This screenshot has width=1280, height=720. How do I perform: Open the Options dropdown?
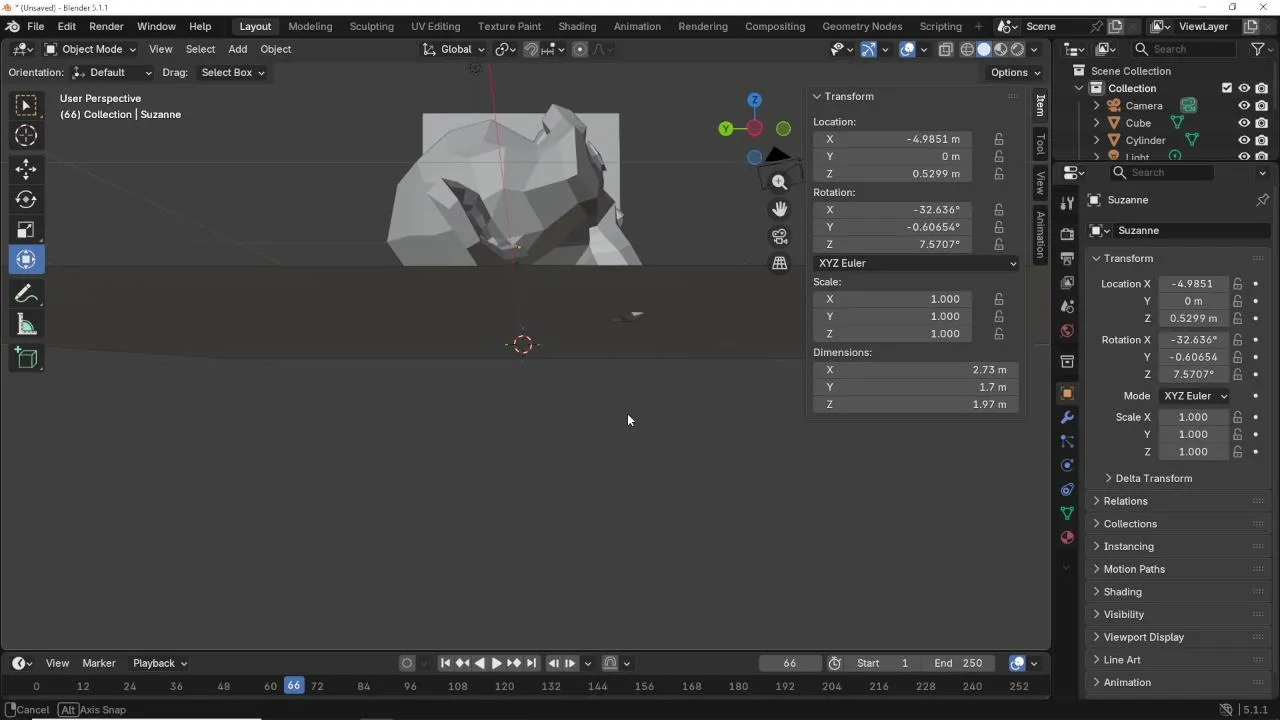1015,72
